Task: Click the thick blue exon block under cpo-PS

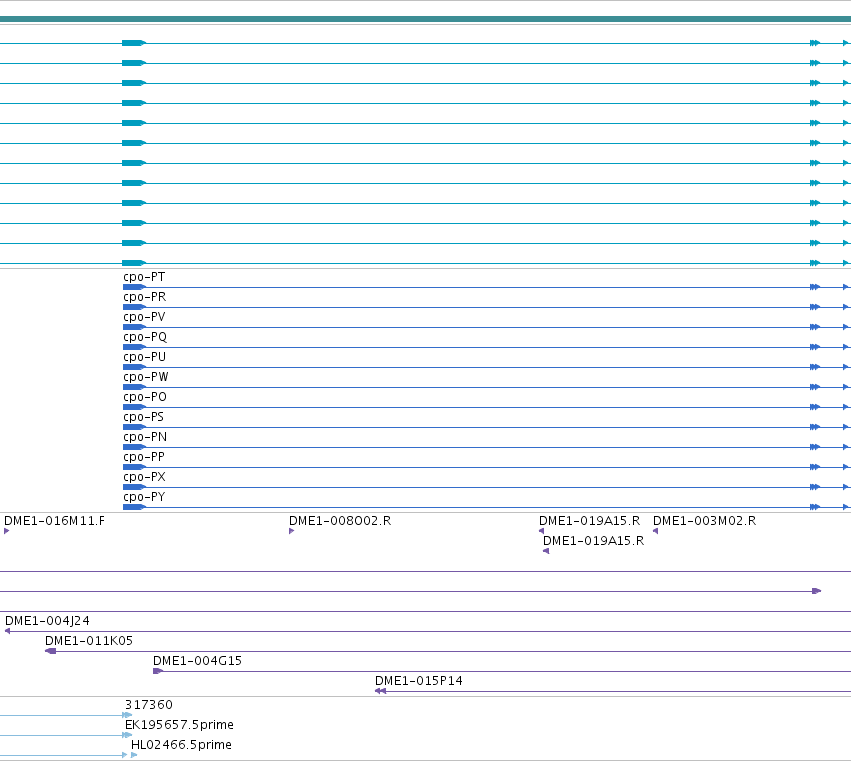Action: pos(134,427)
